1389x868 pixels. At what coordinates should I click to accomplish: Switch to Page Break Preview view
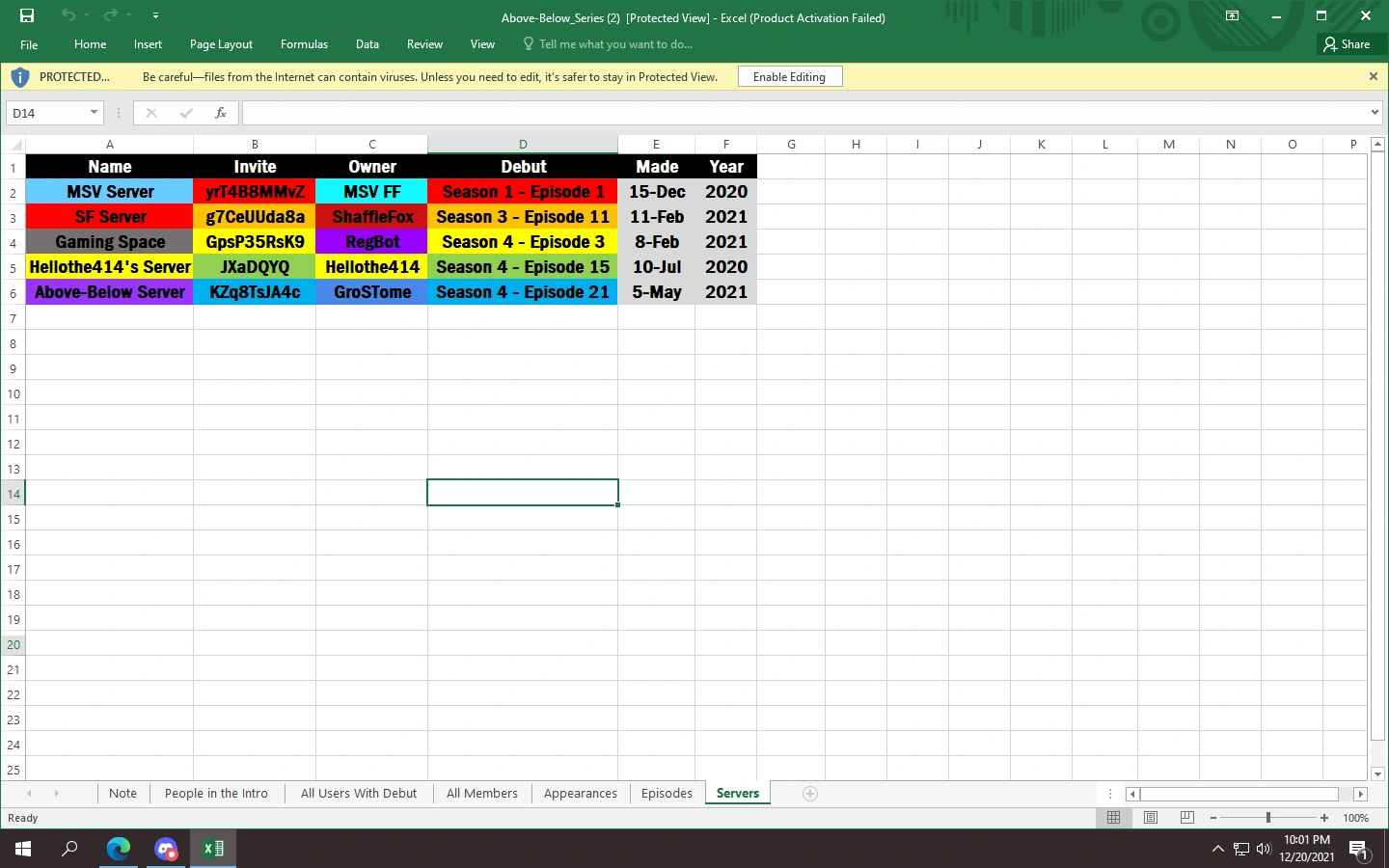tap(1187, 818)
